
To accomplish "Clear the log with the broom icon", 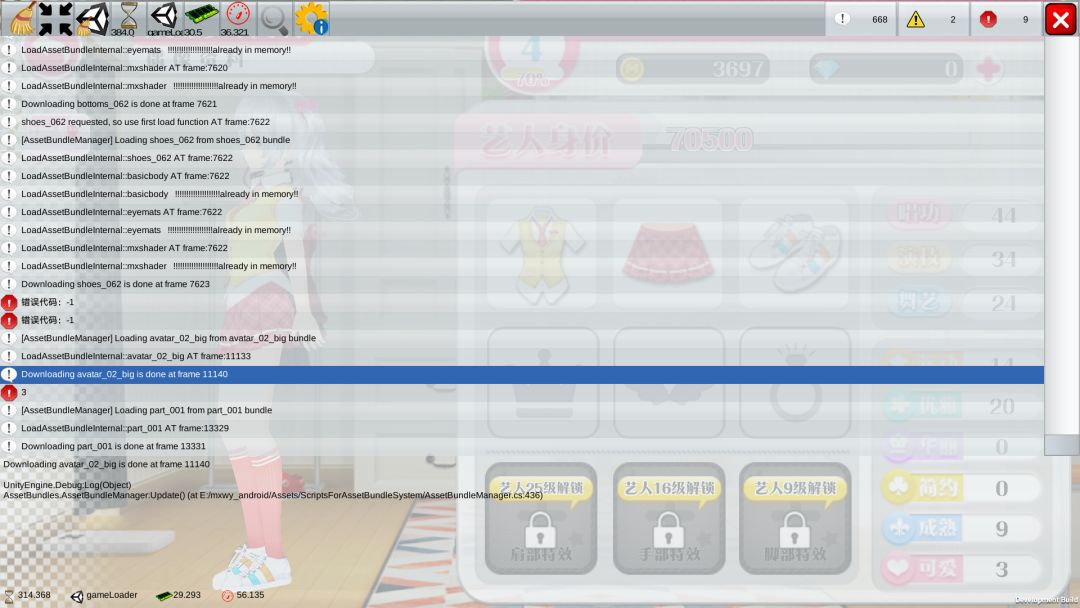I will pos(21,18).
